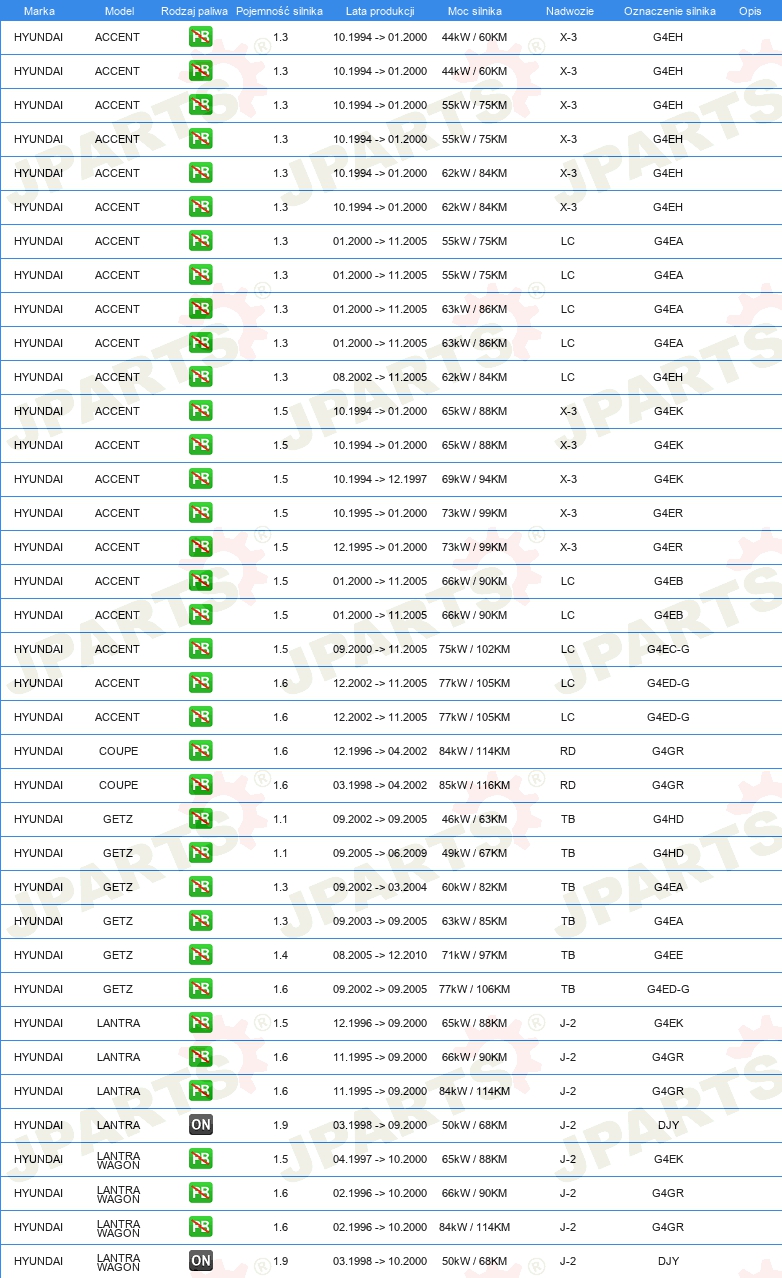Click petrol icon in Getz 63kW/85KM row
Viewport: 782px width, 1278px height.
201,921
